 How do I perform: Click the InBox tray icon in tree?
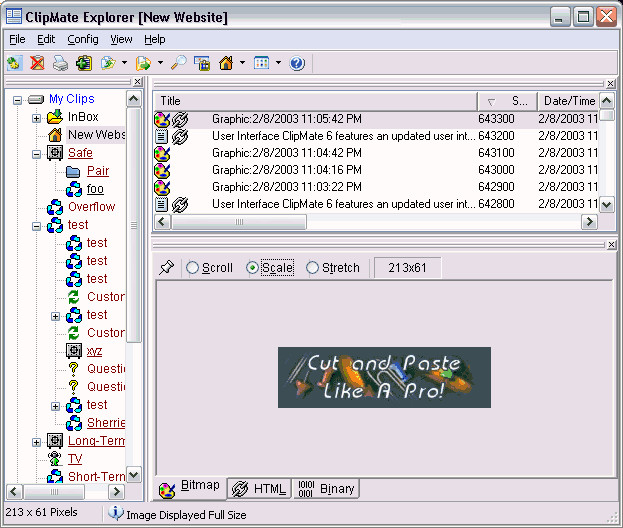coord(55,117)
